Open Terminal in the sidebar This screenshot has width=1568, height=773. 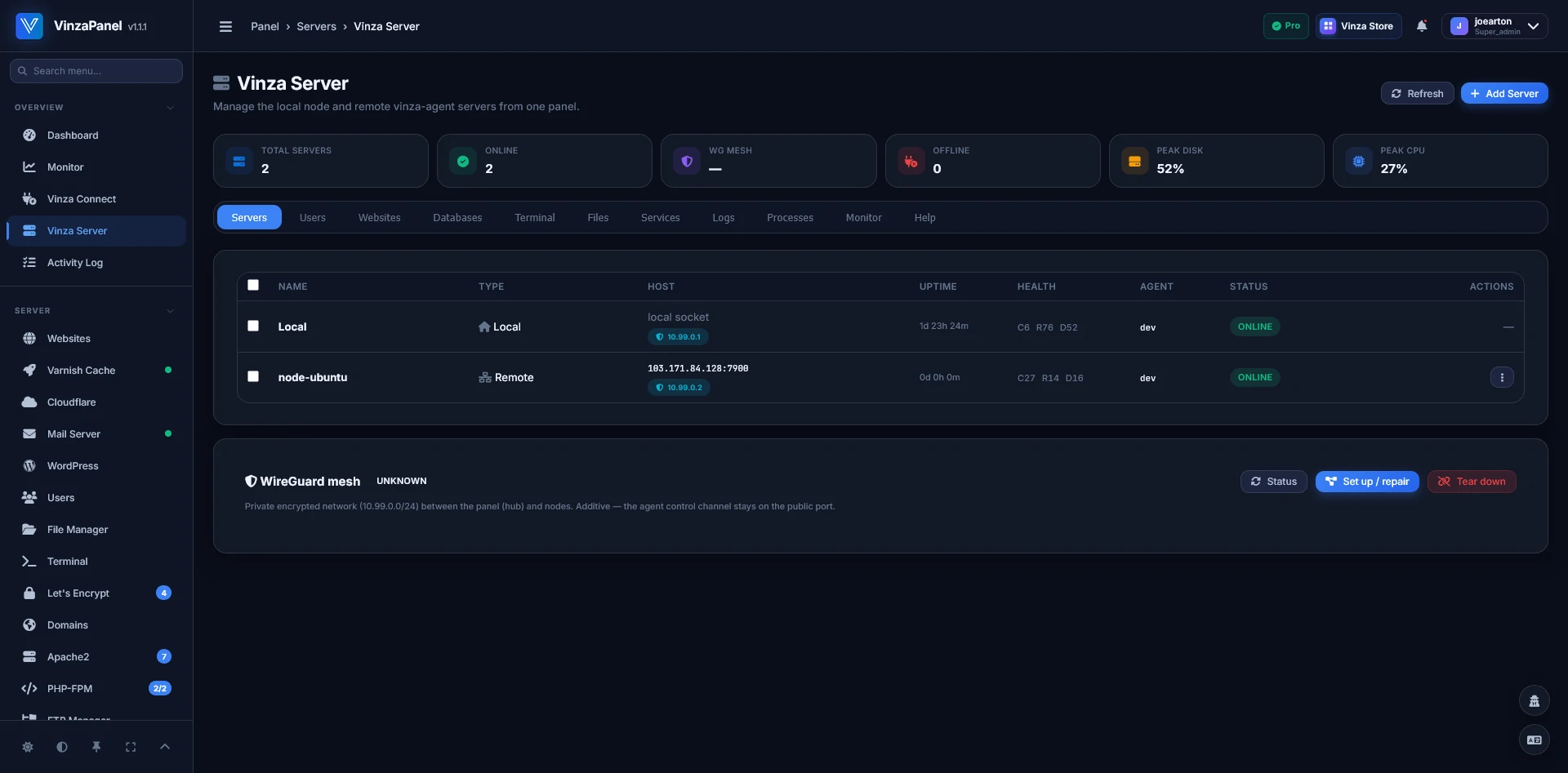click(96, 562)
